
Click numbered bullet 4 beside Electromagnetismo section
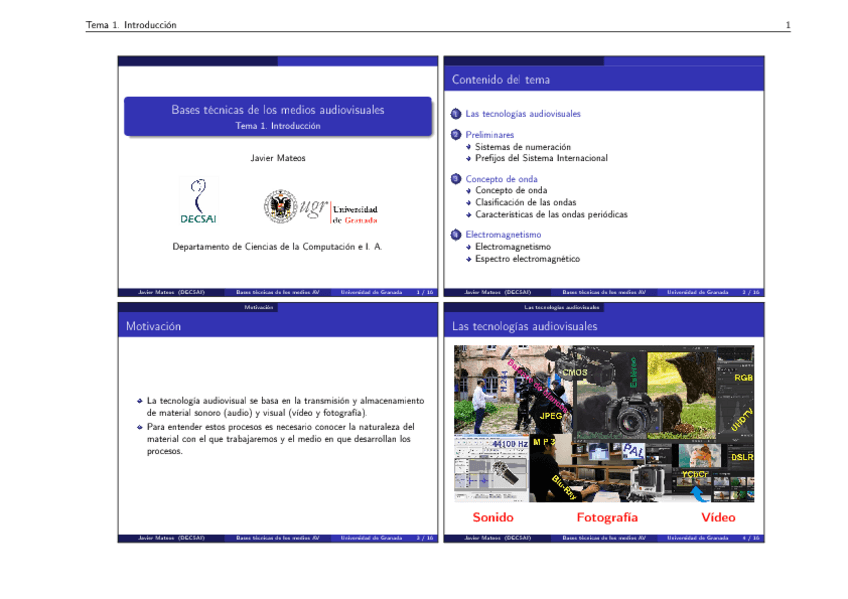tap(455, 235)
